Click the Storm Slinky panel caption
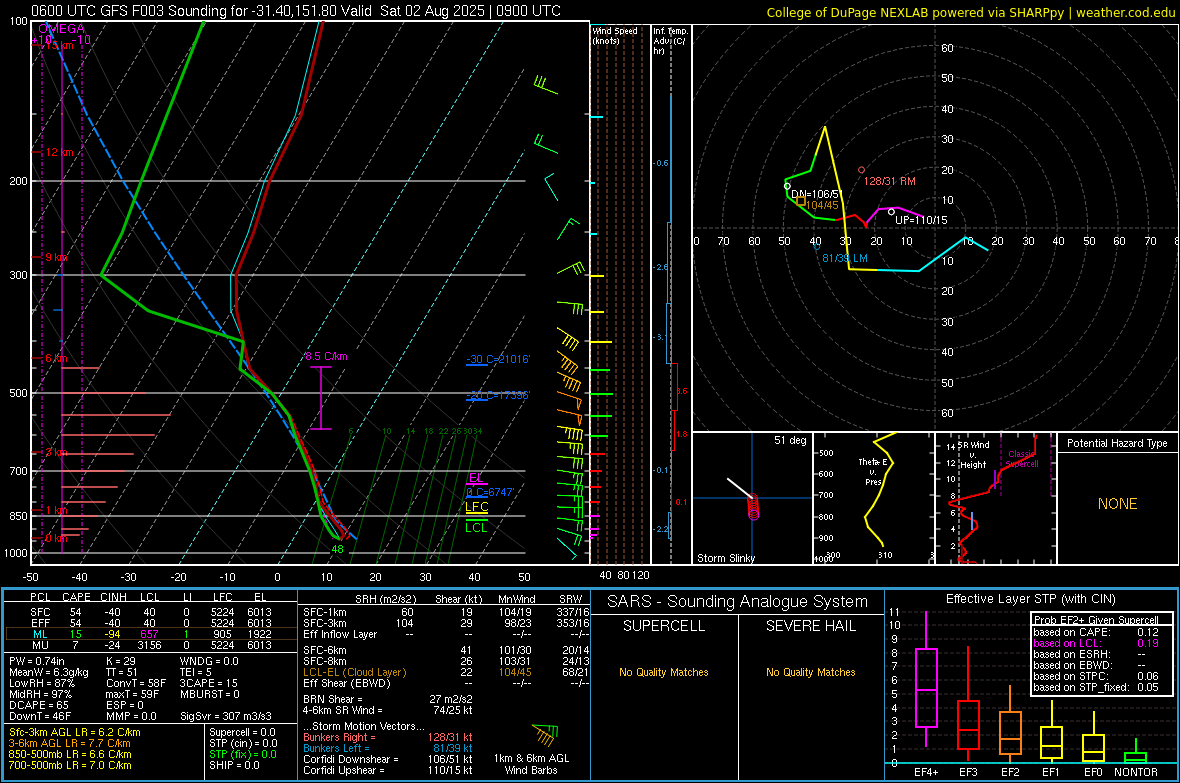The width and height of the screenshot is (1180, 783). (x=726, y=558)
